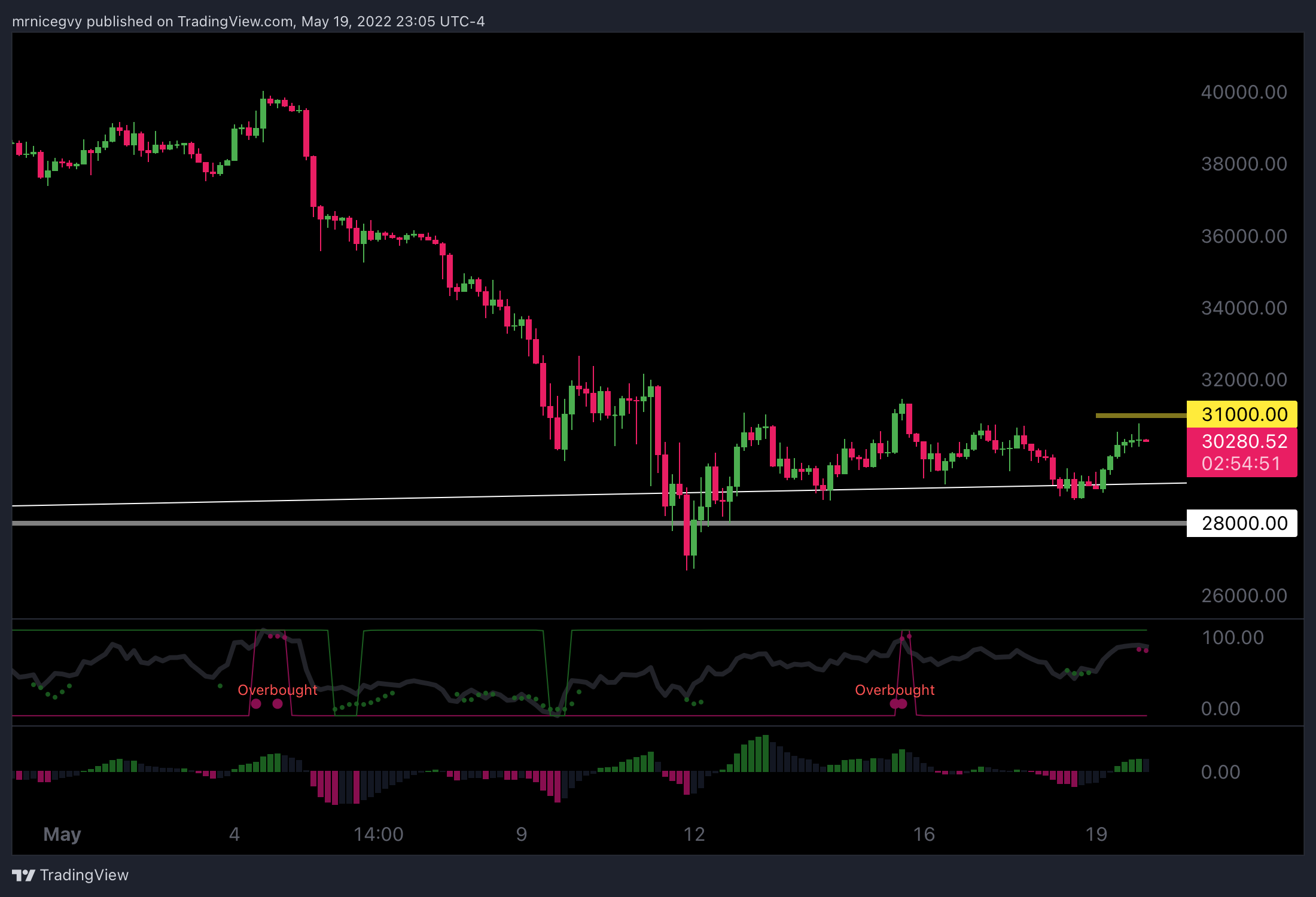1316x897 pixels.
Task: Click the 34000.00 price axis value
Action: 1244,308
